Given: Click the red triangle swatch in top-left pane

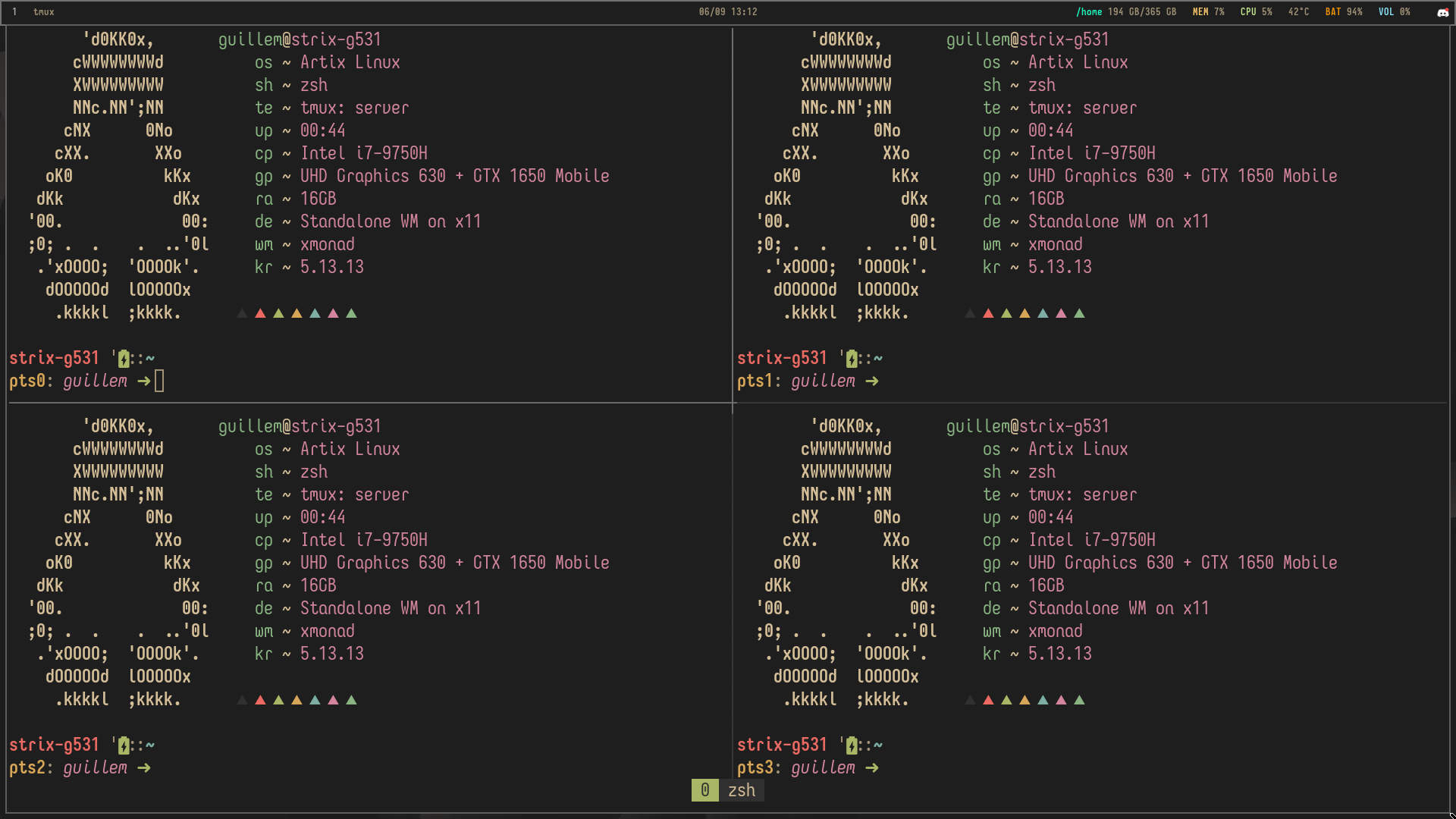Looking at the screenshot, I should pyautogui.click(x=260, y=313).
